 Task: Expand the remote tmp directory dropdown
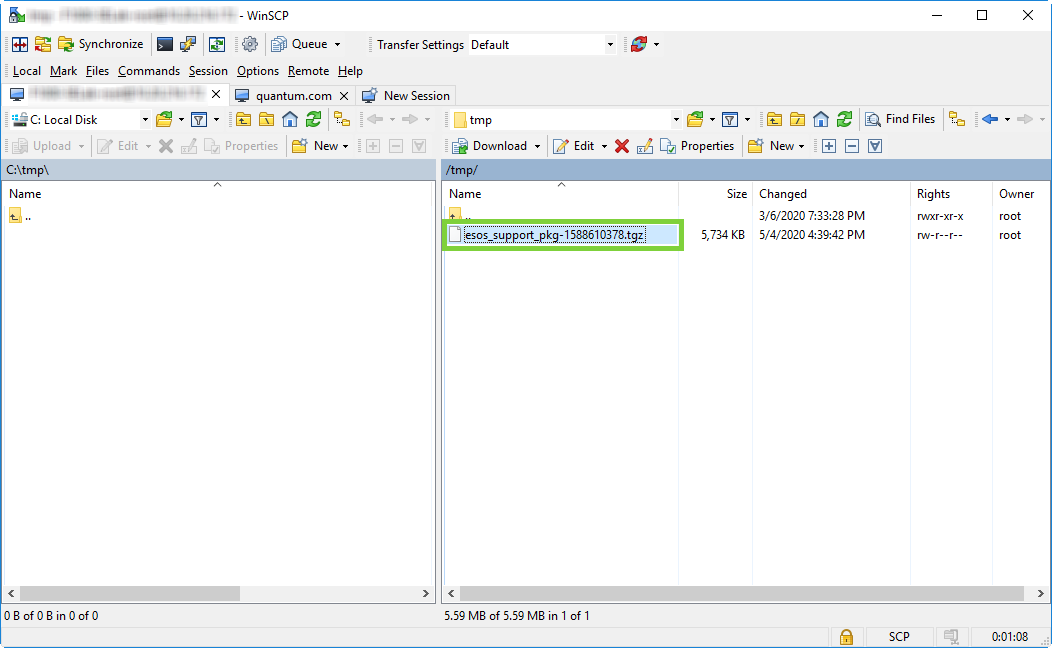click(x=676, y=120)
